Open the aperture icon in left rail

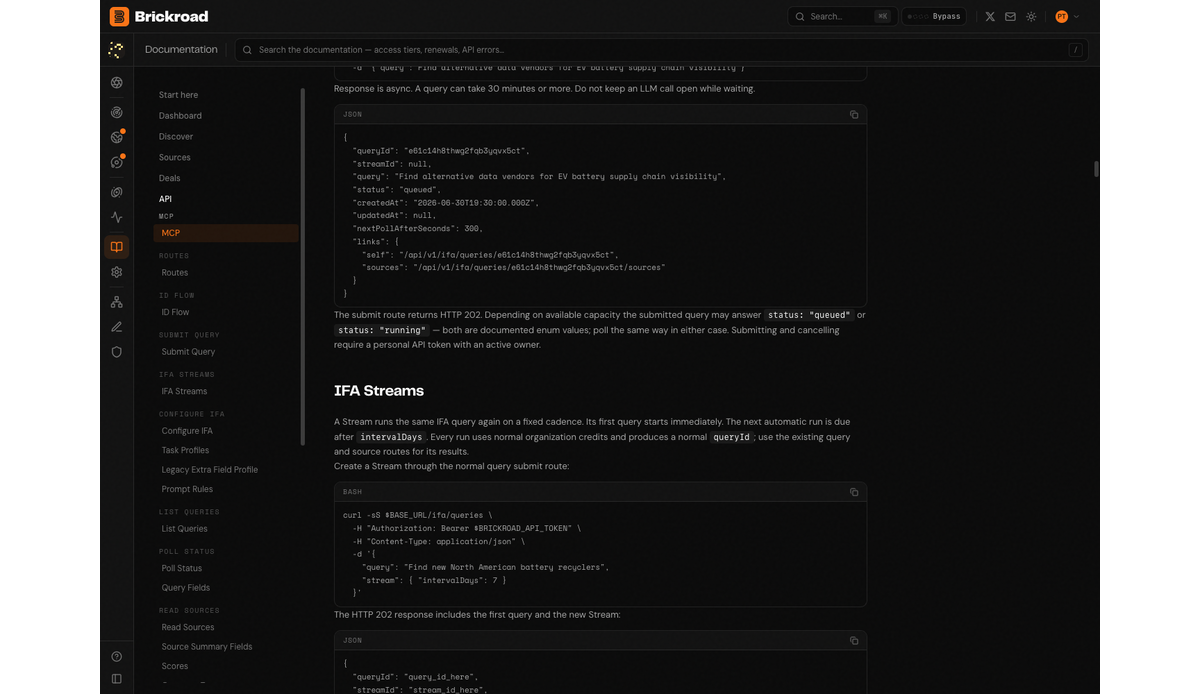click(x=117, y=82)
